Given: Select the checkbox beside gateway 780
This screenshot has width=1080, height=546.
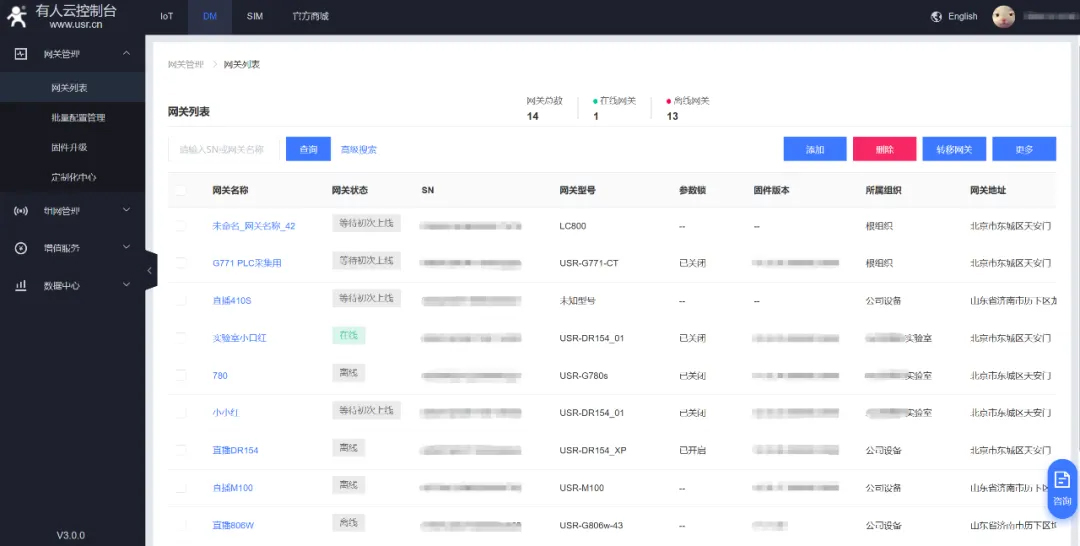Looking at the screenshot, I should pyautogui.click(x=181, y=375).
